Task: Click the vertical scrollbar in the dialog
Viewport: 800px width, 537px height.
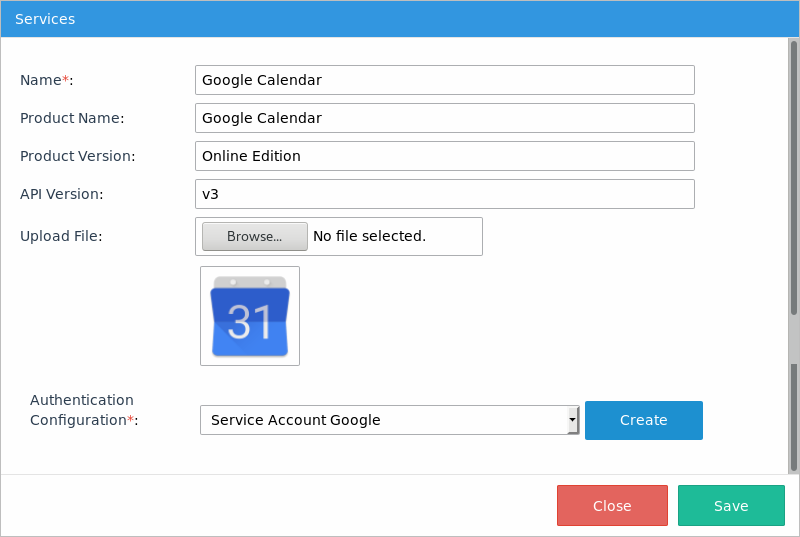Action: [x=794, y=200]
